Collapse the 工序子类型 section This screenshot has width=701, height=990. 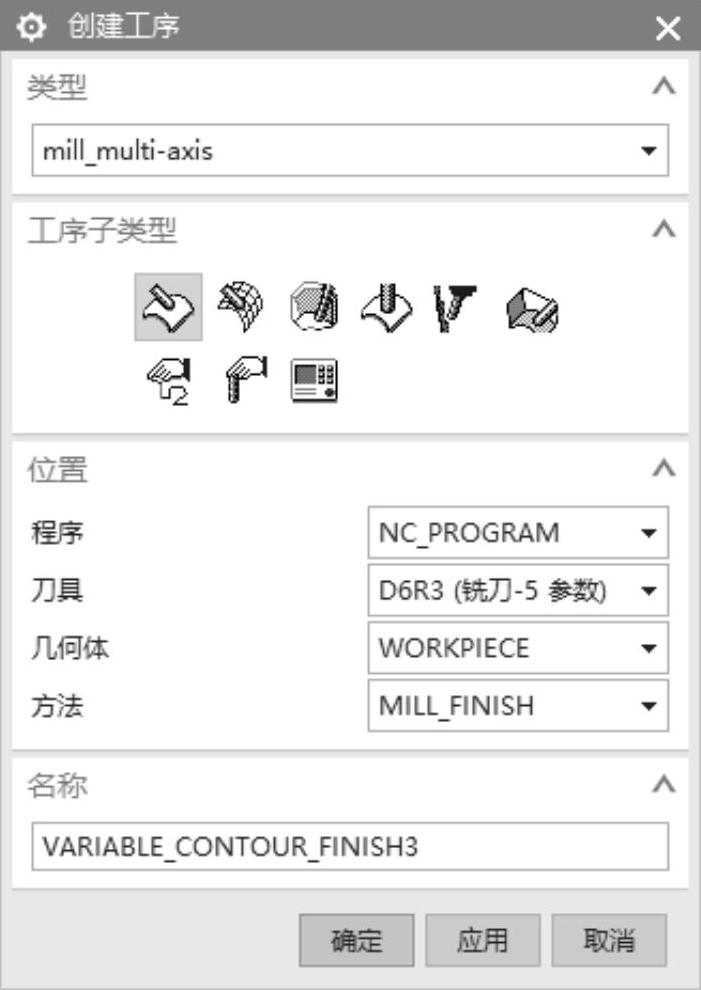click(664, 229)
